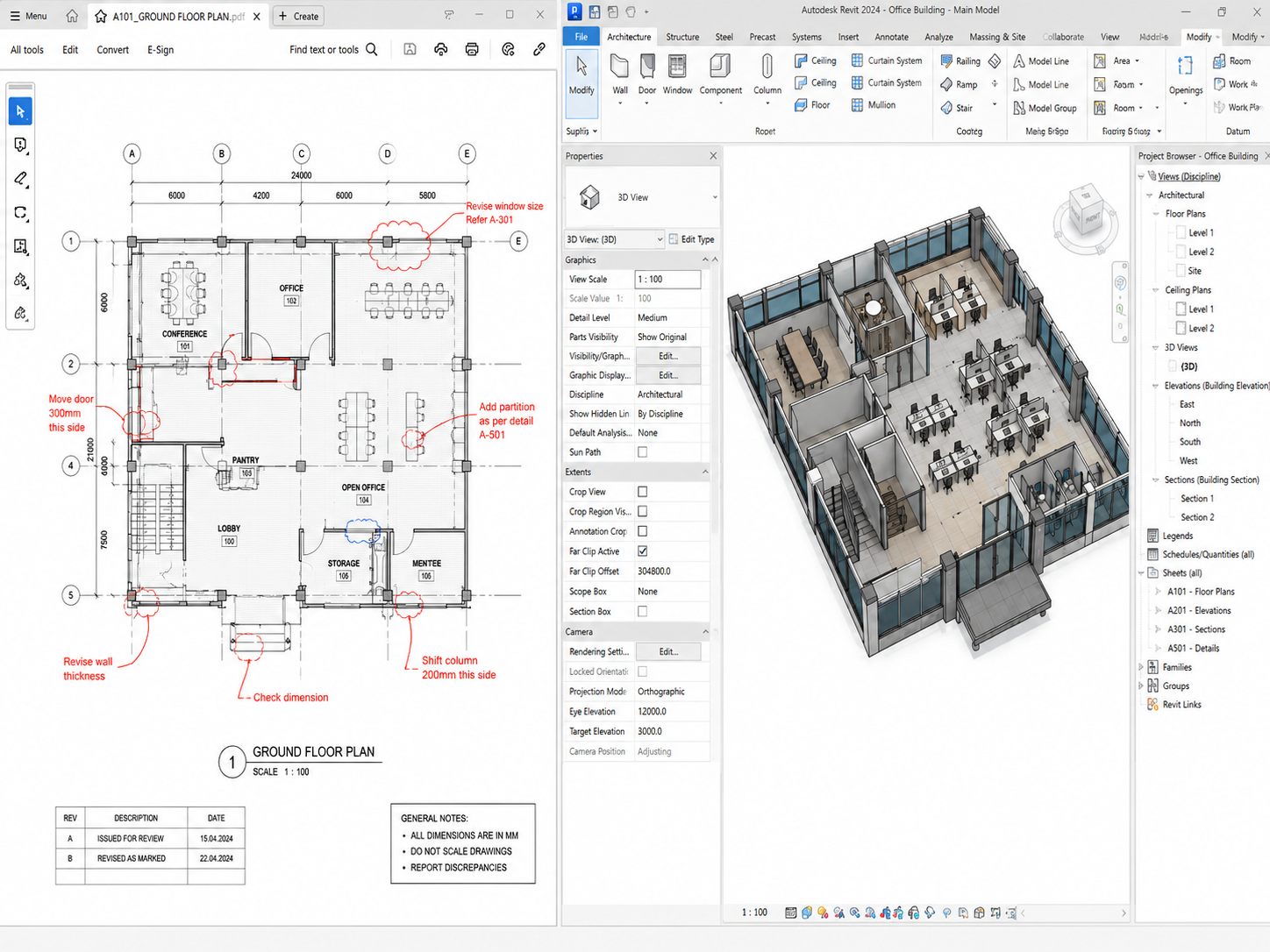Click right arrow of Revit horizontal scrollbar

pyautogui.click(x=1124, y=913)
